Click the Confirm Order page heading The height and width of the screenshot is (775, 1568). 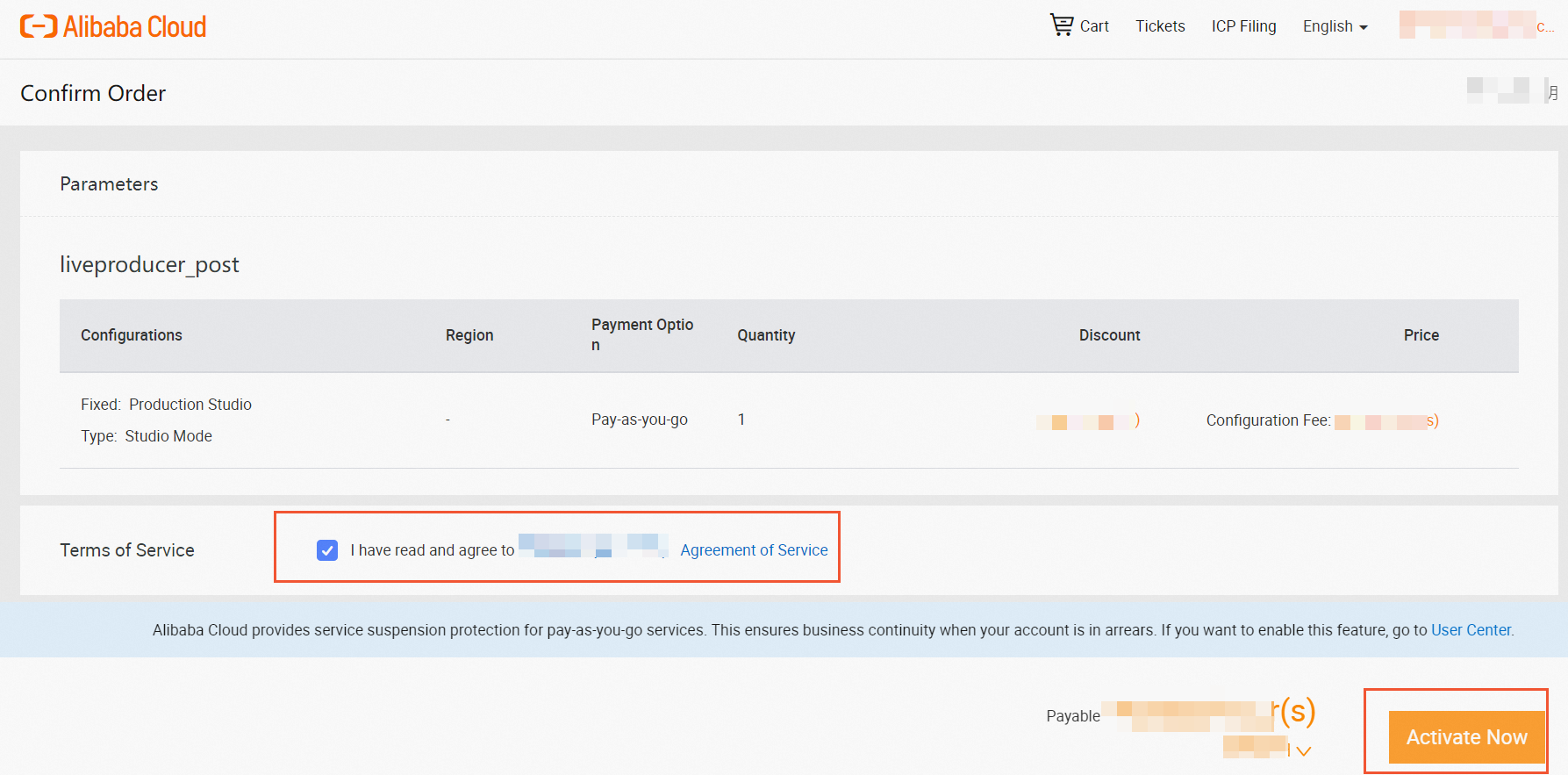click(x=93, y=93)
